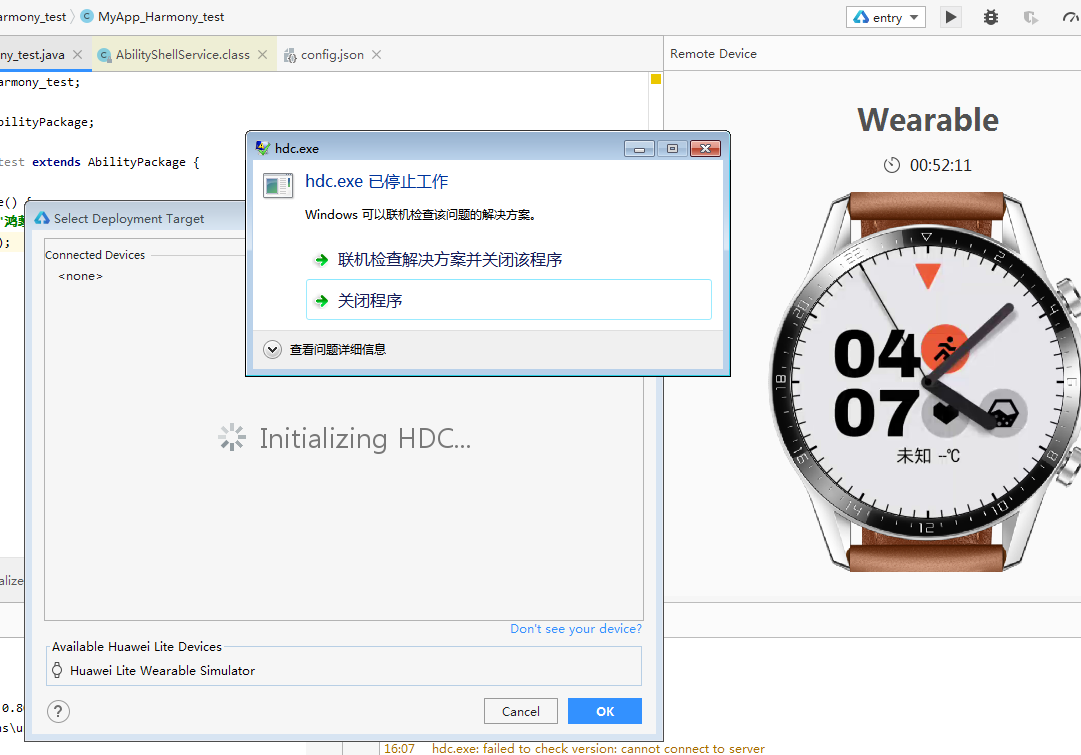1081x755 pixels.
Task: Click the remote device timer 00:52:11
Action: 940,165
